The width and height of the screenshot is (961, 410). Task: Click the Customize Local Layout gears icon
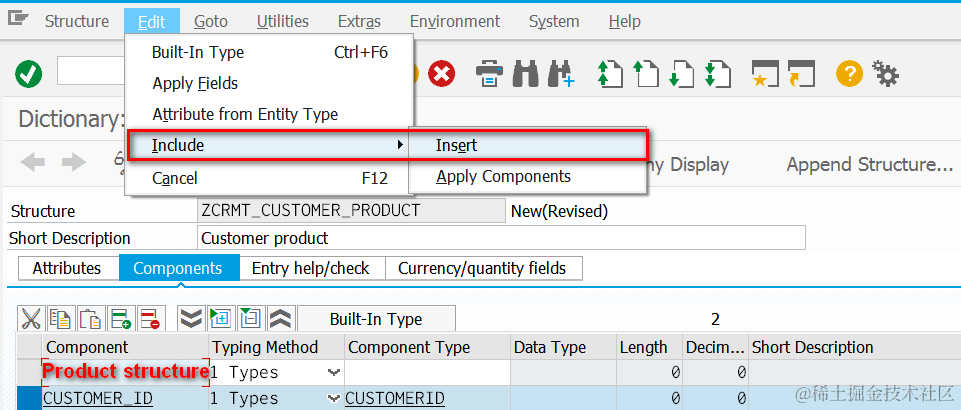pyautogui.click(x=885, y=74)
